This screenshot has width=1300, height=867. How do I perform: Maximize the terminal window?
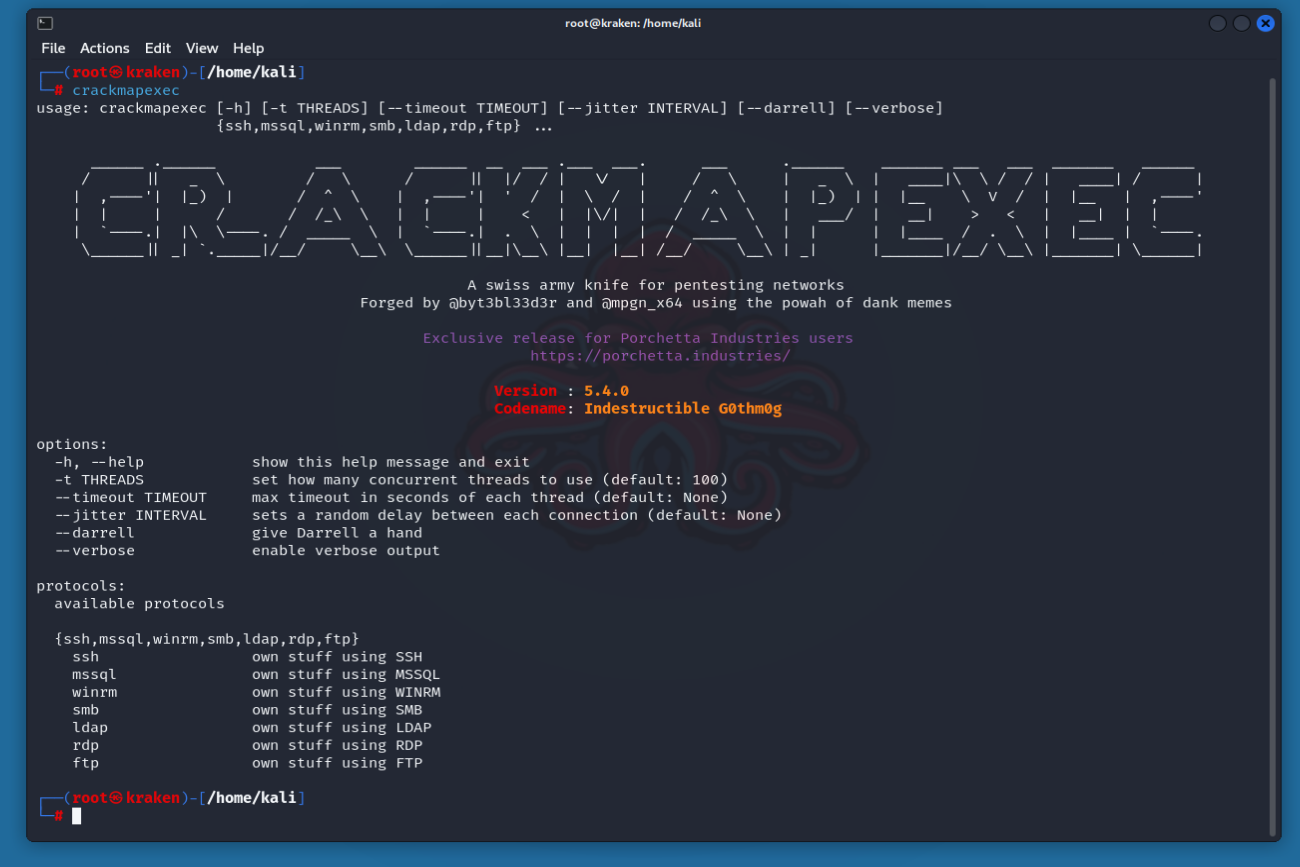tap(1241, 23)
